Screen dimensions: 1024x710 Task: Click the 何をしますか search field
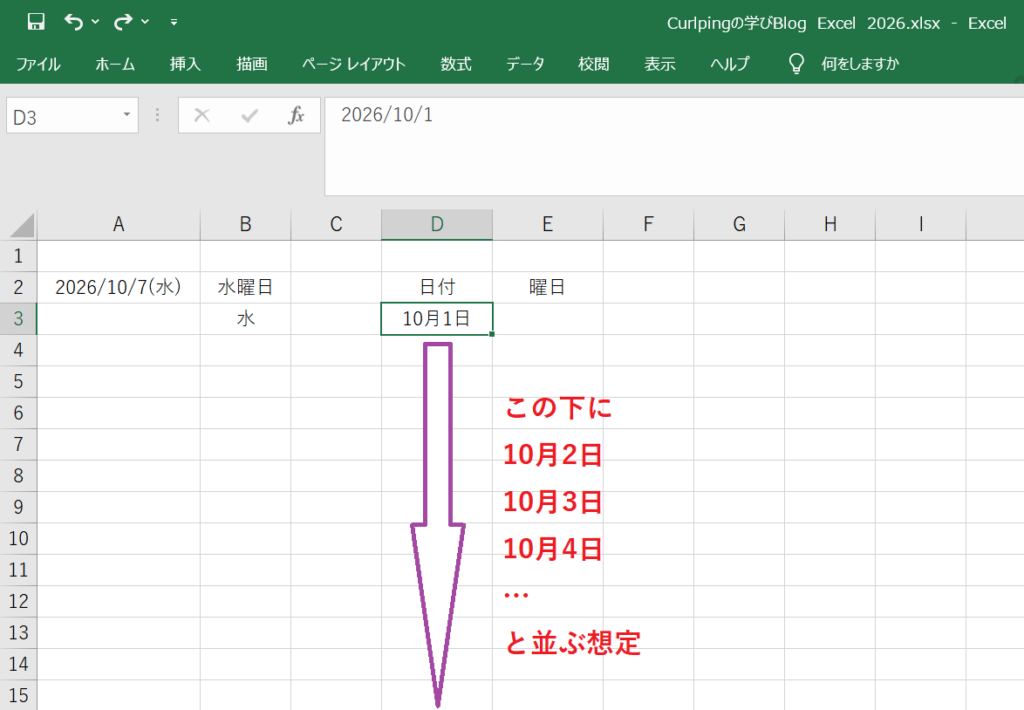tap(860, 64)
